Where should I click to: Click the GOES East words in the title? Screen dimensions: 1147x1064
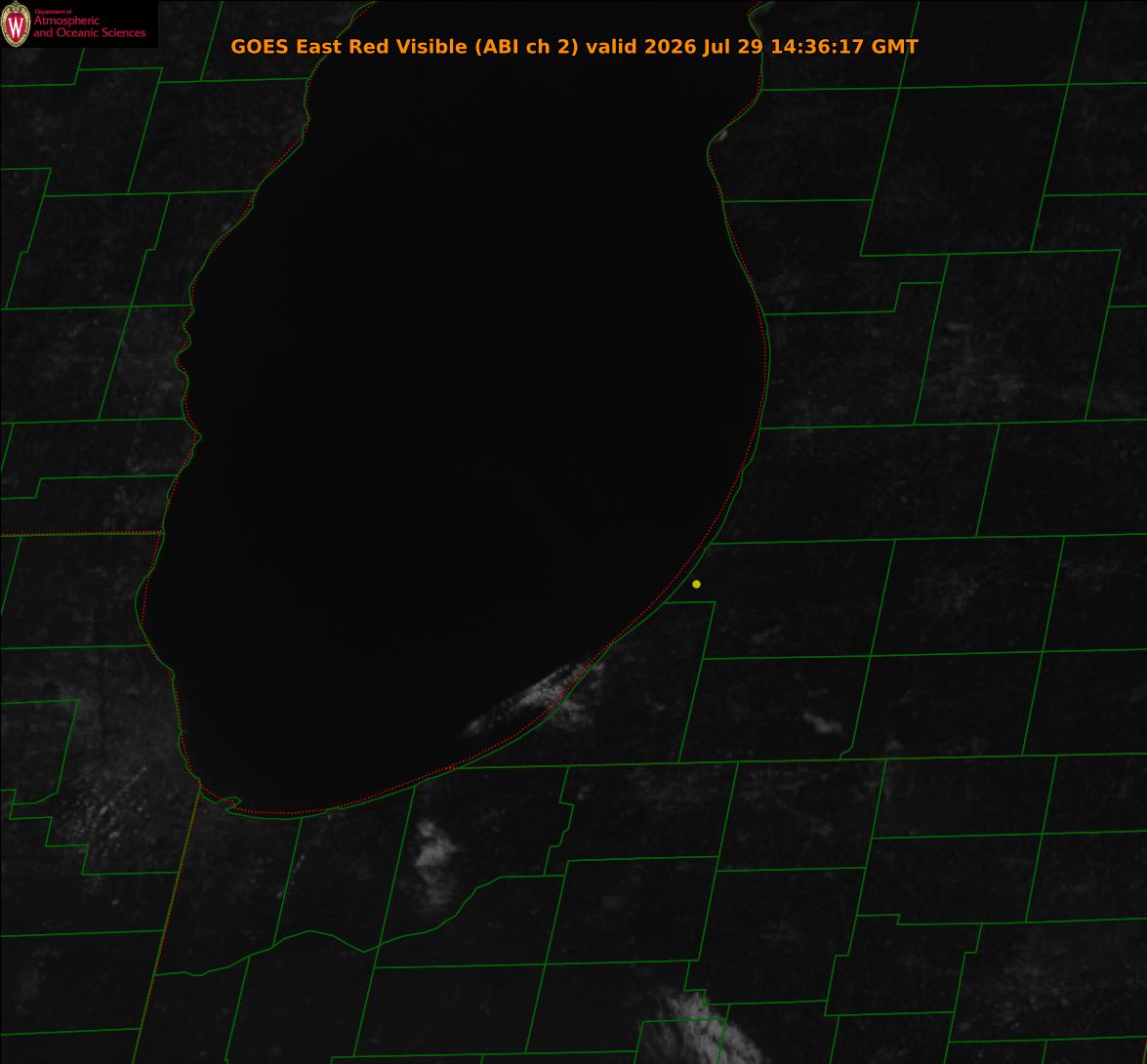[287, 47]
